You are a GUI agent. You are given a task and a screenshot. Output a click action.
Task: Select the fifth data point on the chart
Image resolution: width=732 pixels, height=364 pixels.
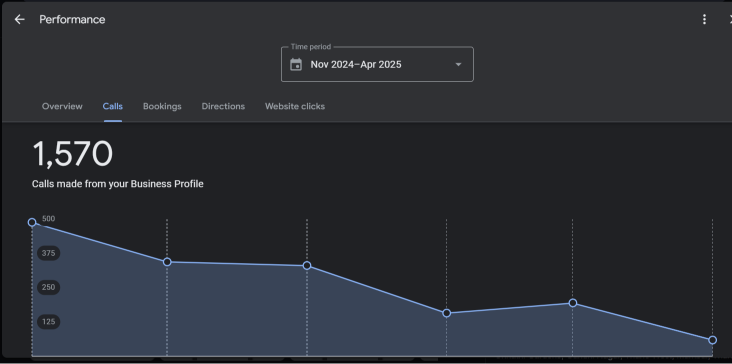(573, 303)
